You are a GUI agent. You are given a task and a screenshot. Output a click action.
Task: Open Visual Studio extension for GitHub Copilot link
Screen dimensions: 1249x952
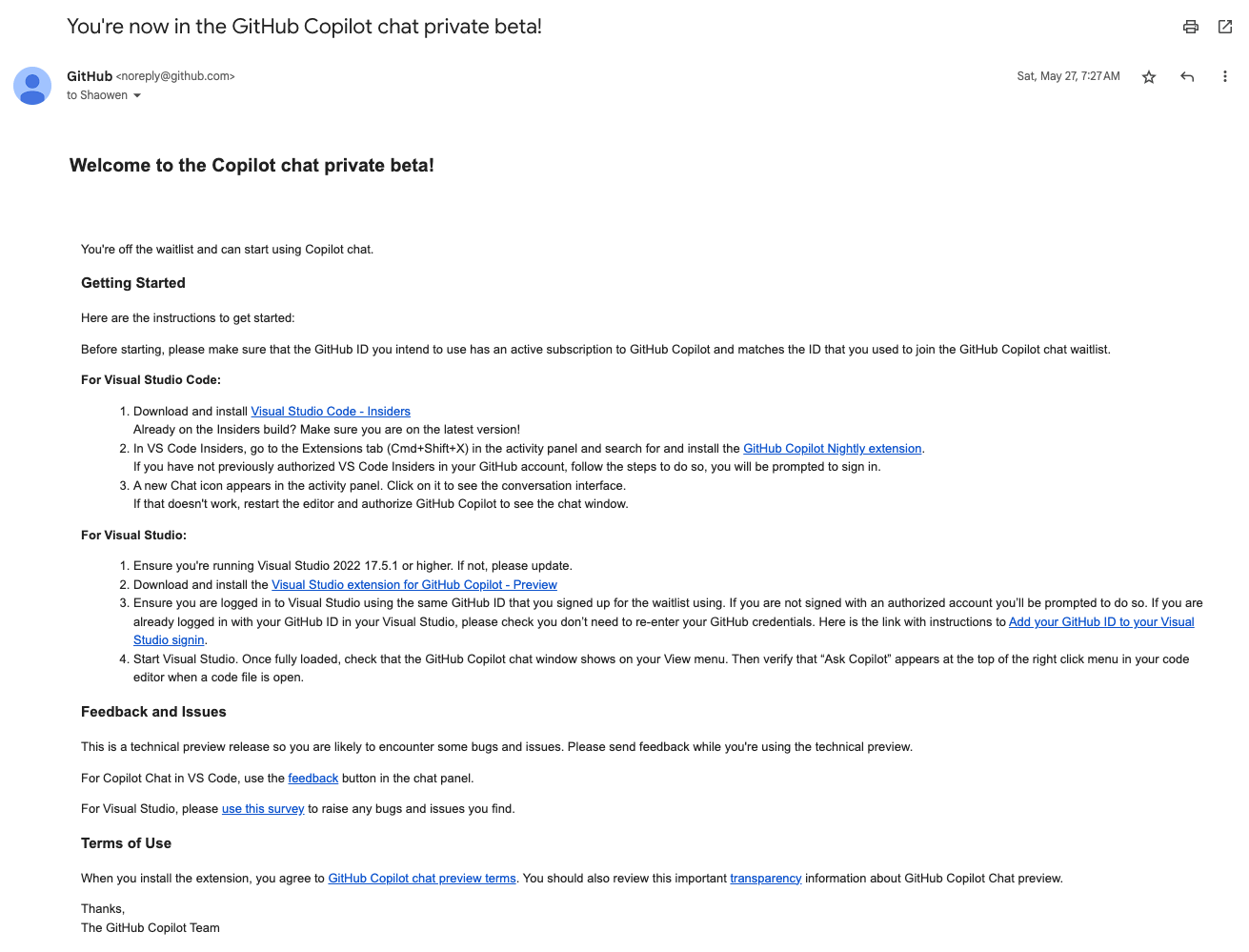point(414,585)
